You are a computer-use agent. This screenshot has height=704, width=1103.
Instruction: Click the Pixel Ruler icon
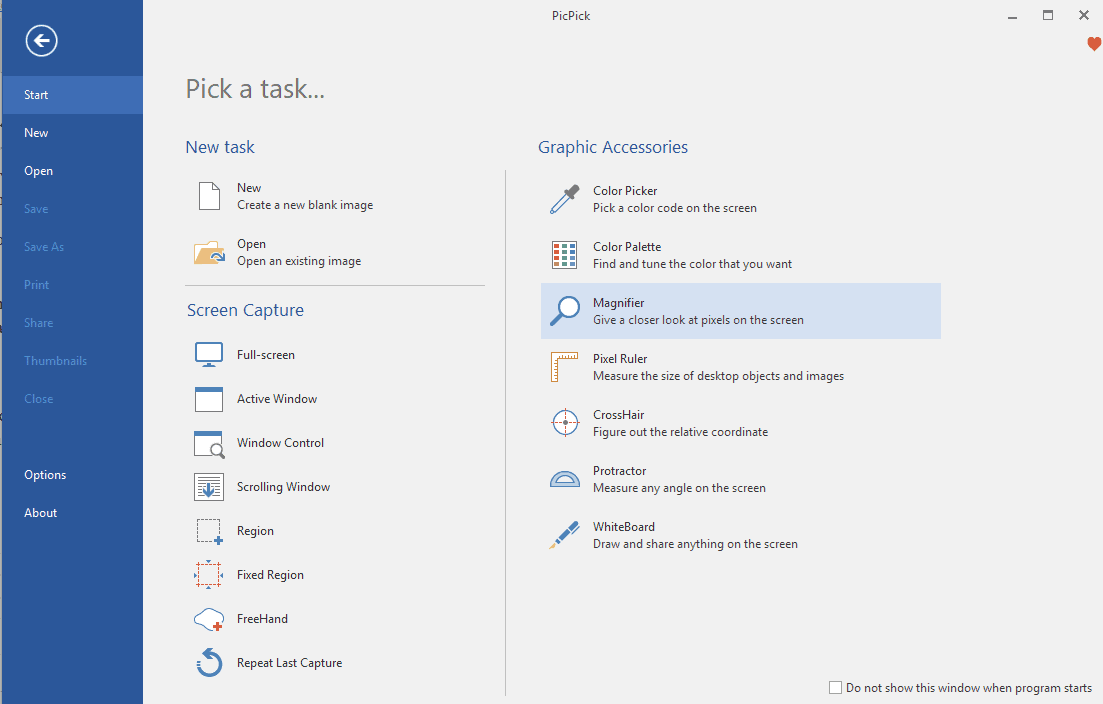pyautogui.click(x=564, y=366)
